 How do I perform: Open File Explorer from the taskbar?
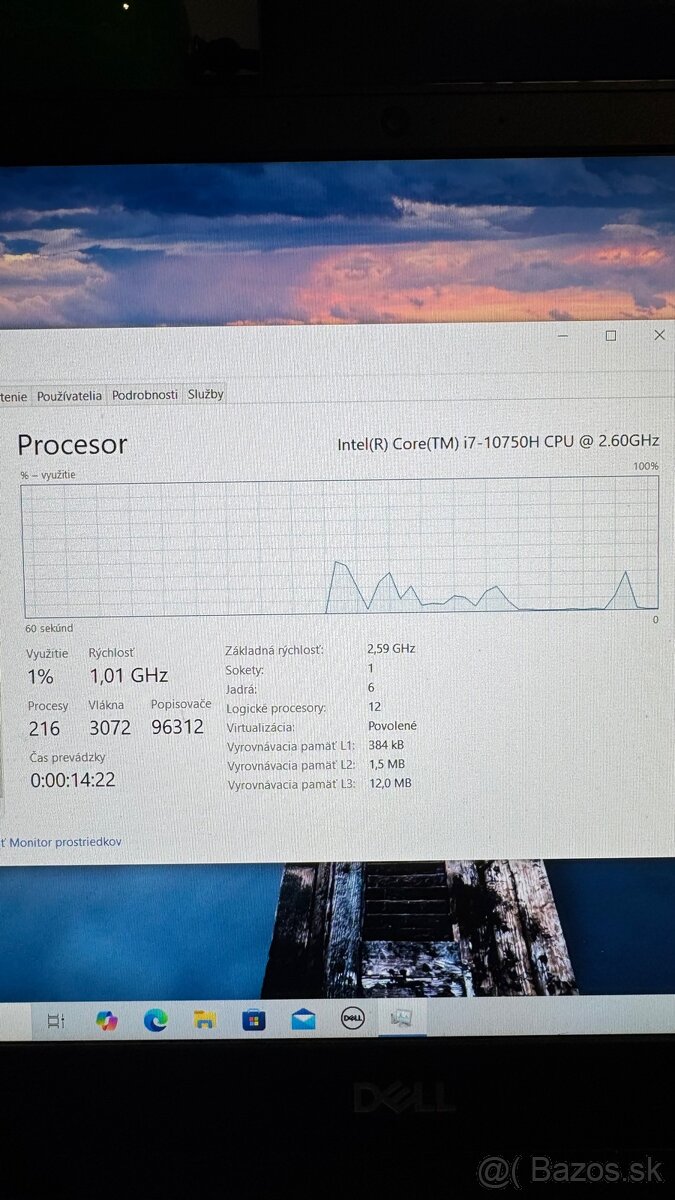[205, 1020]
